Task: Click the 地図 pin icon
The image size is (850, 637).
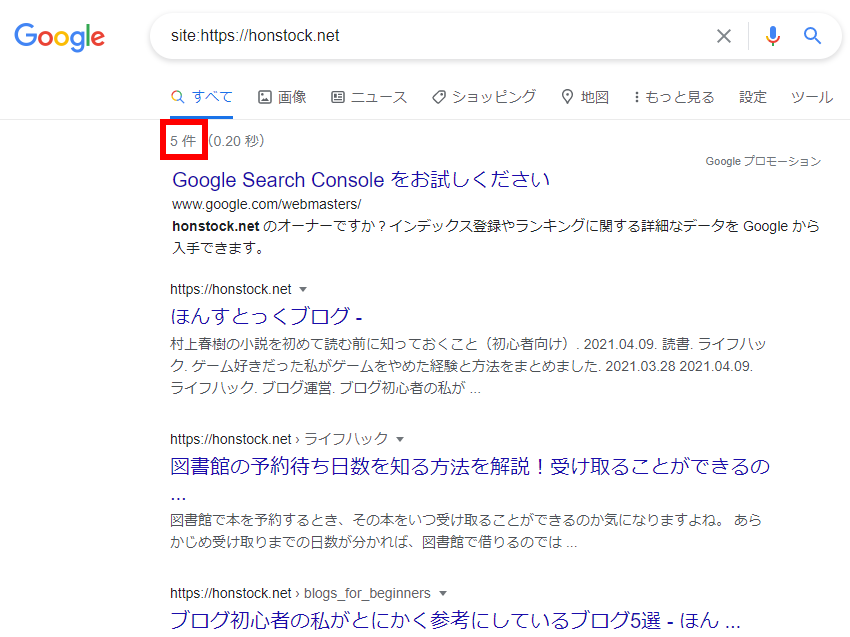Action: point(567,96)
